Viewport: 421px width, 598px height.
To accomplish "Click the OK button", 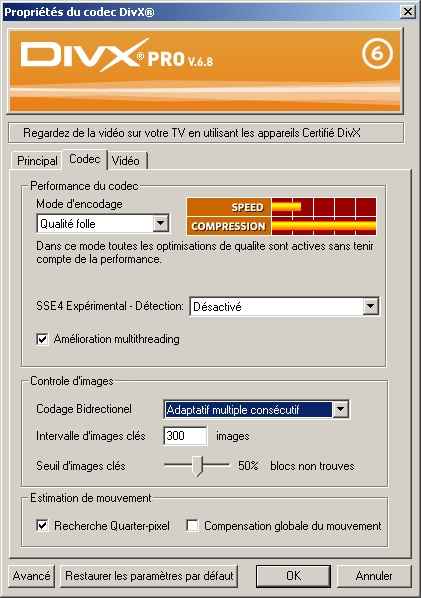I will 293,575.
